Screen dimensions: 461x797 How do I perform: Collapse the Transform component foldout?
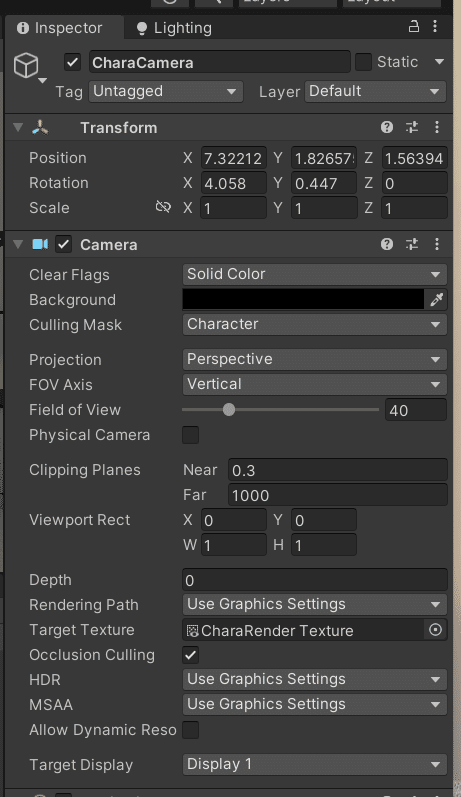(18, 127)
